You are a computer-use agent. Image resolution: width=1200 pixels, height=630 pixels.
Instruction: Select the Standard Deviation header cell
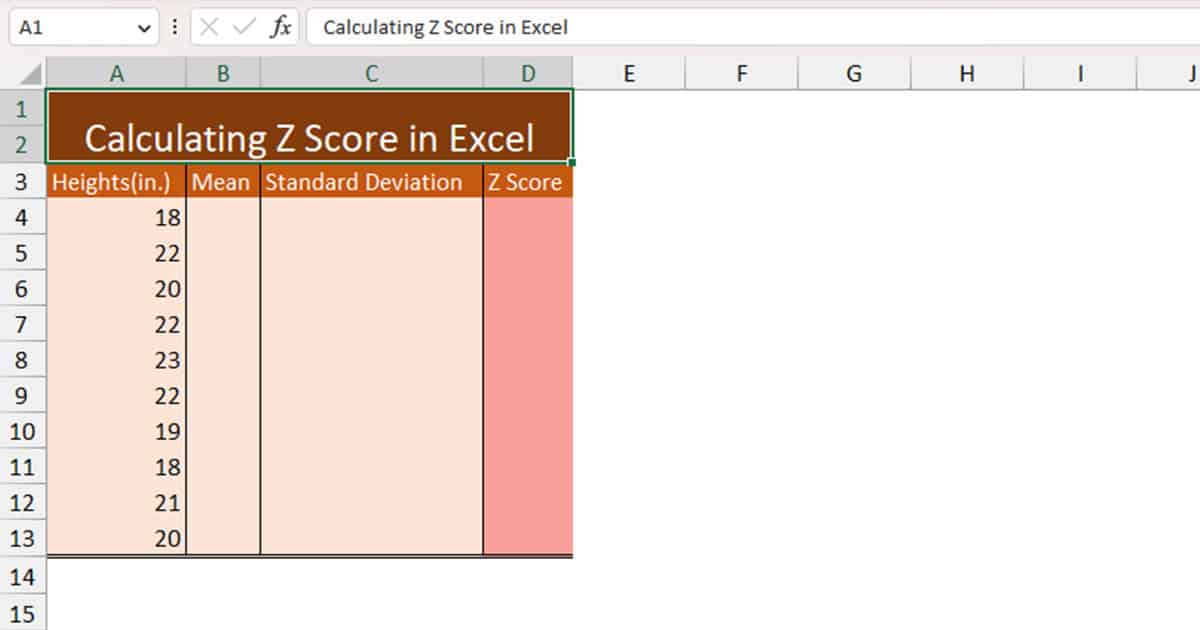tap(370, 182)
